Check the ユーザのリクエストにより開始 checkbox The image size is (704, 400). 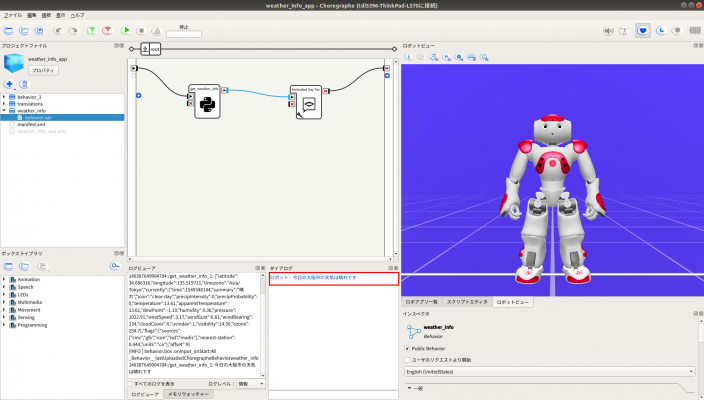tap(407, 360)
